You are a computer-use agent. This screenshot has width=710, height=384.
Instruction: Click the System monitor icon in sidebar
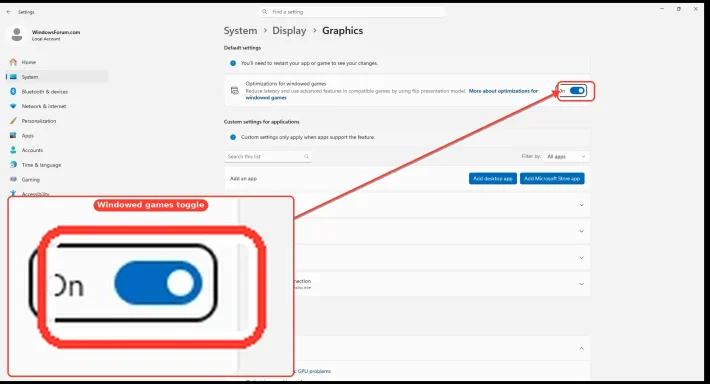tap(14, 77)
